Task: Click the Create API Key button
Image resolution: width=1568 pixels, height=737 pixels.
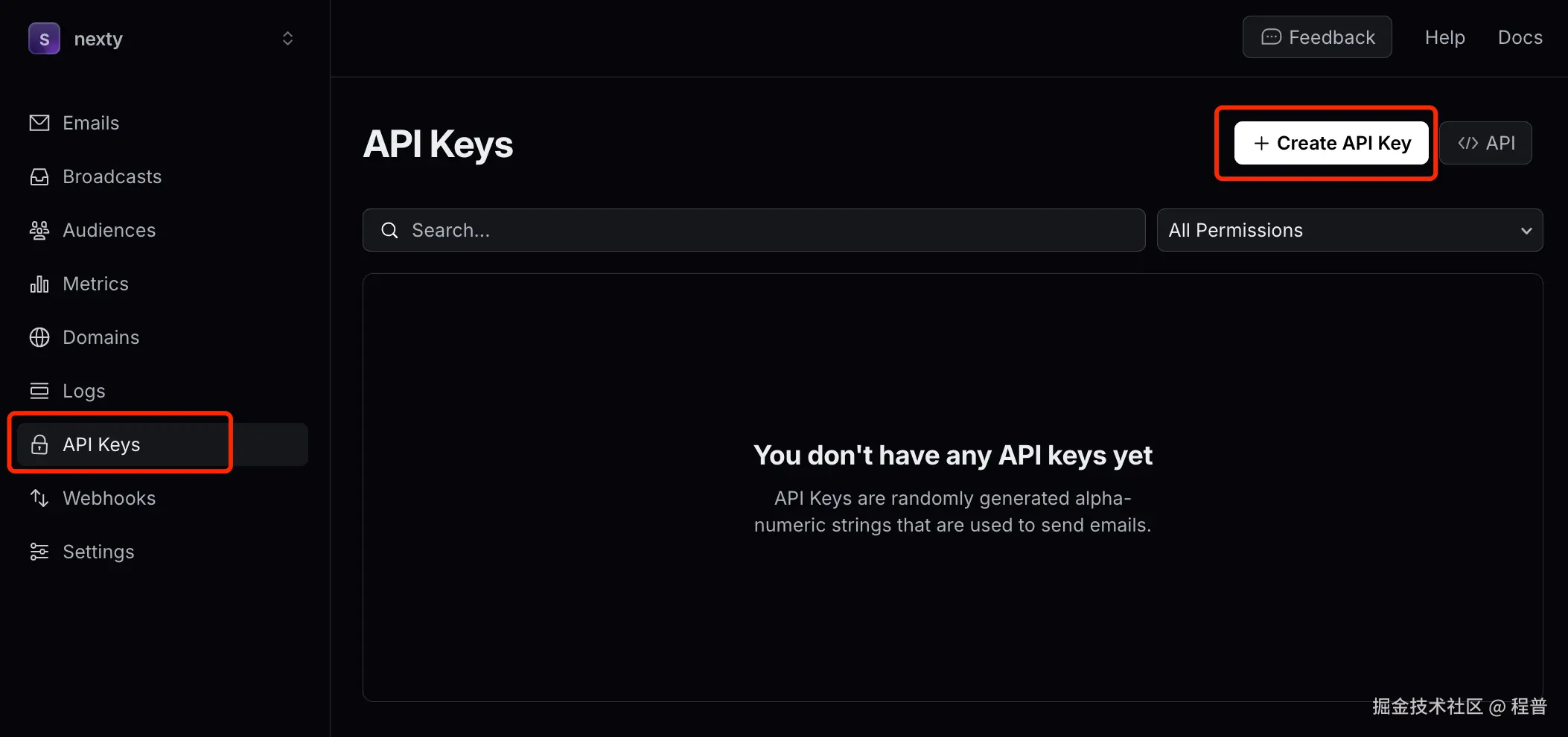Action: (1331, 143)
